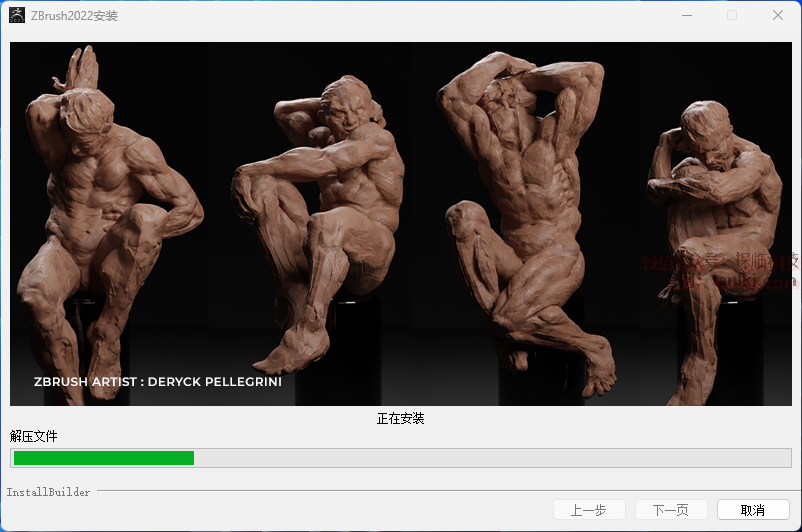Click the InstallBuilder text label

tap(48, 492)
